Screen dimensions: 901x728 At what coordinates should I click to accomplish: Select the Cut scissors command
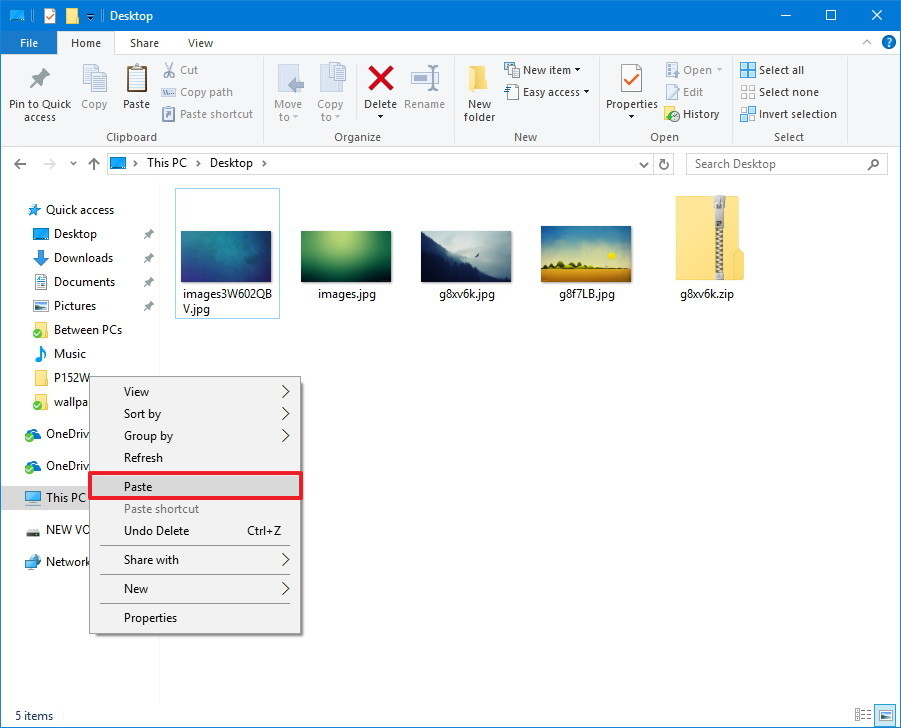click(180, 70)
